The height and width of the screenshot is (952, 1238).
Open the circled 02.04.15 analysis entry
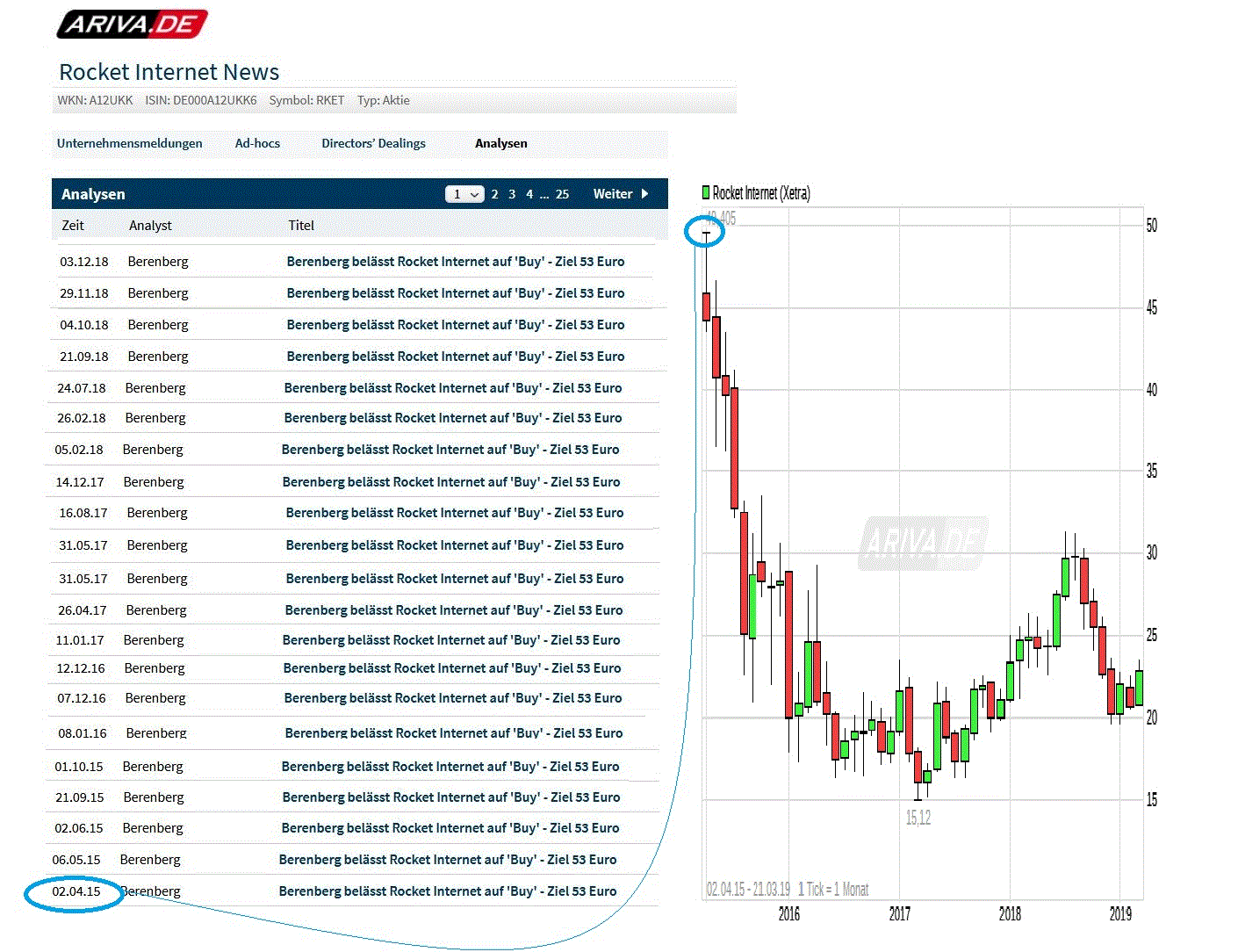(76, 891)
